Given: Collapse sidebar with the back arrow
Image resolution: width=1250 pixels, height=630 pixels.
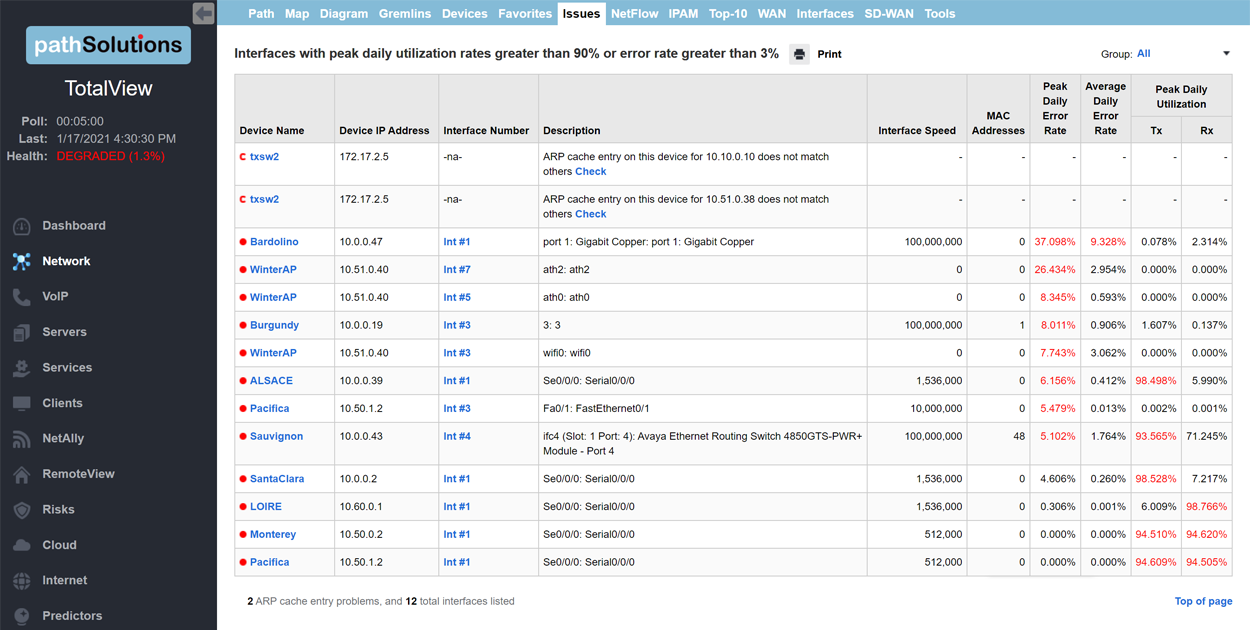Looking at the screenshot, I should tap(203, 13).
